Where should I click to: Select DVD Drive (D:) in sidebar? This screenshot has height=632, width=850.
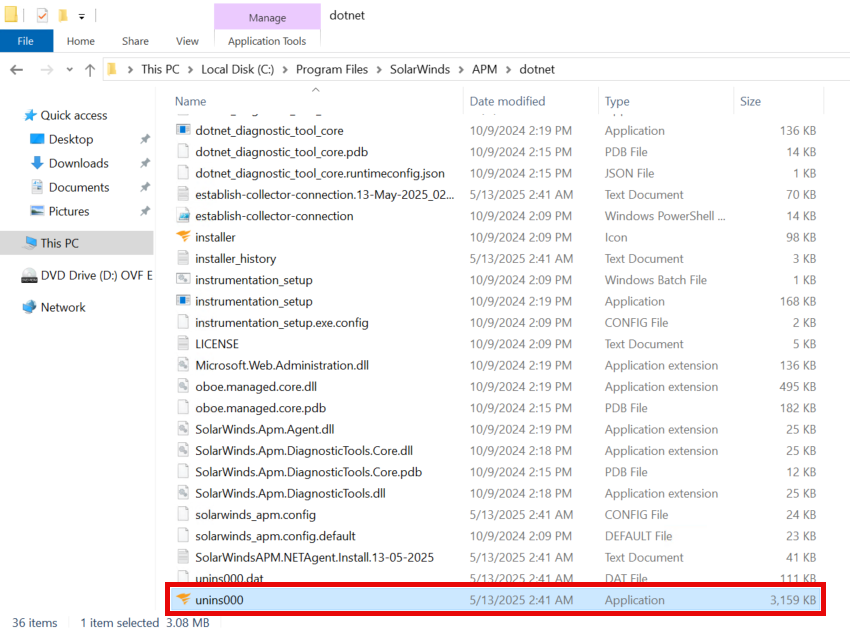coord(95,275)
